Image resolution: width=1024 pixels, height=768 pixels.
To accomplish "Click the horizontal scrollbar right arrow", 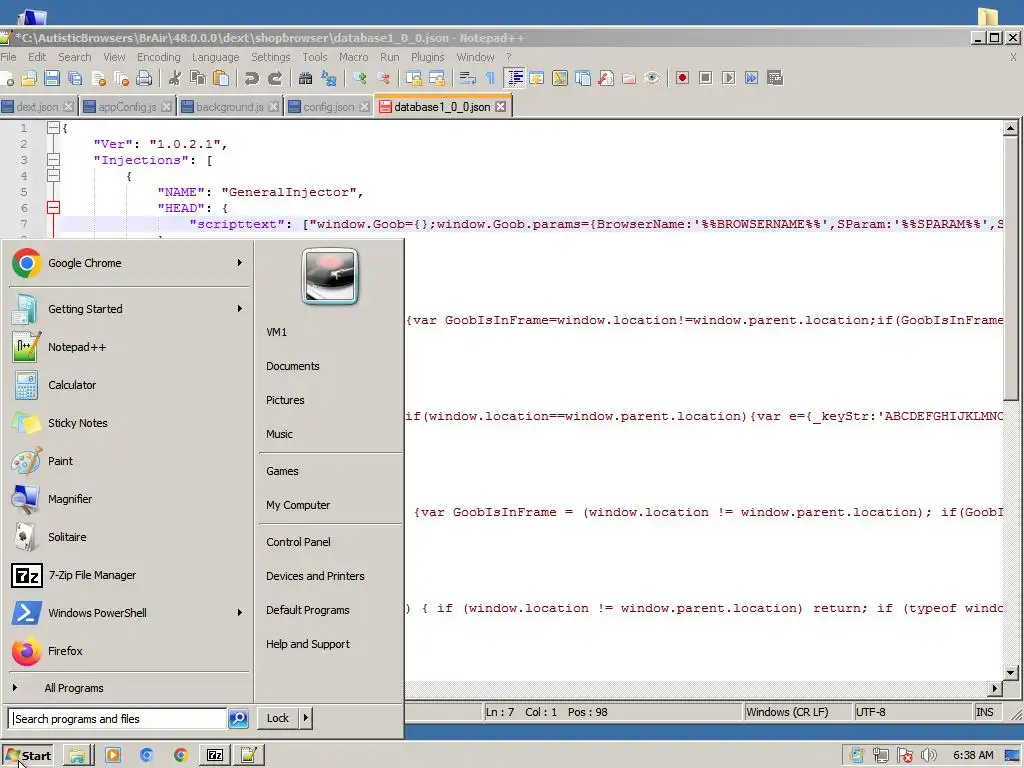I will pos(995,688).
